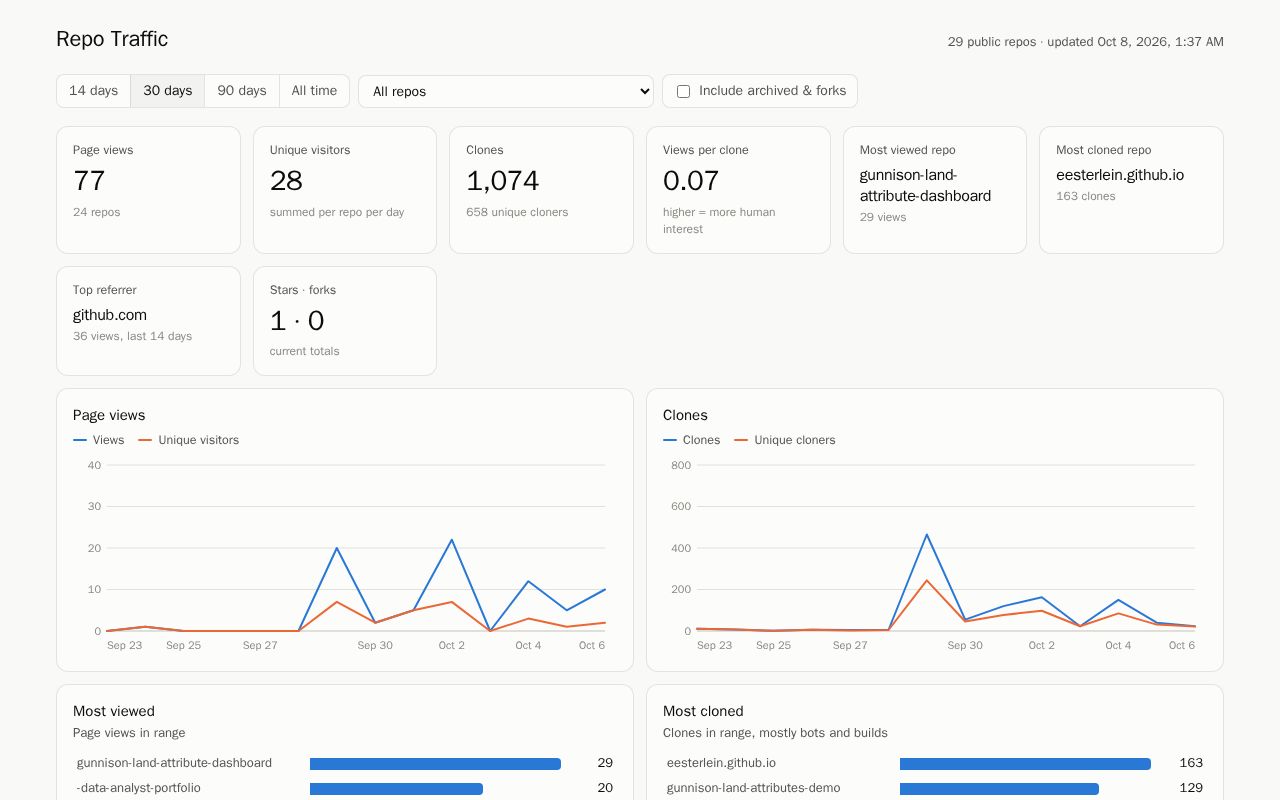Click the 'summed per repo per day' caption
The width and height of the screenshot is (1280, 800).
pos(337,212)
